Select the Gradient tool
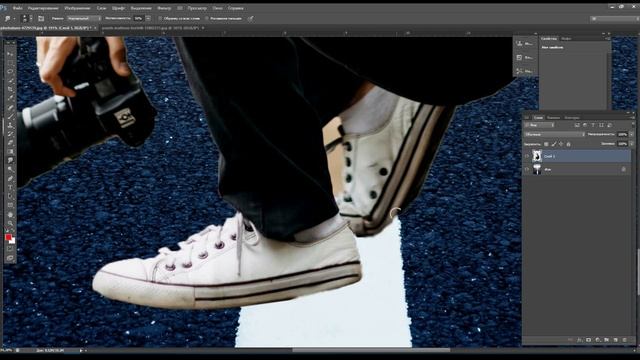Viewport: 640px width, 360px height. pyautogui.click(x=10, y=151)
